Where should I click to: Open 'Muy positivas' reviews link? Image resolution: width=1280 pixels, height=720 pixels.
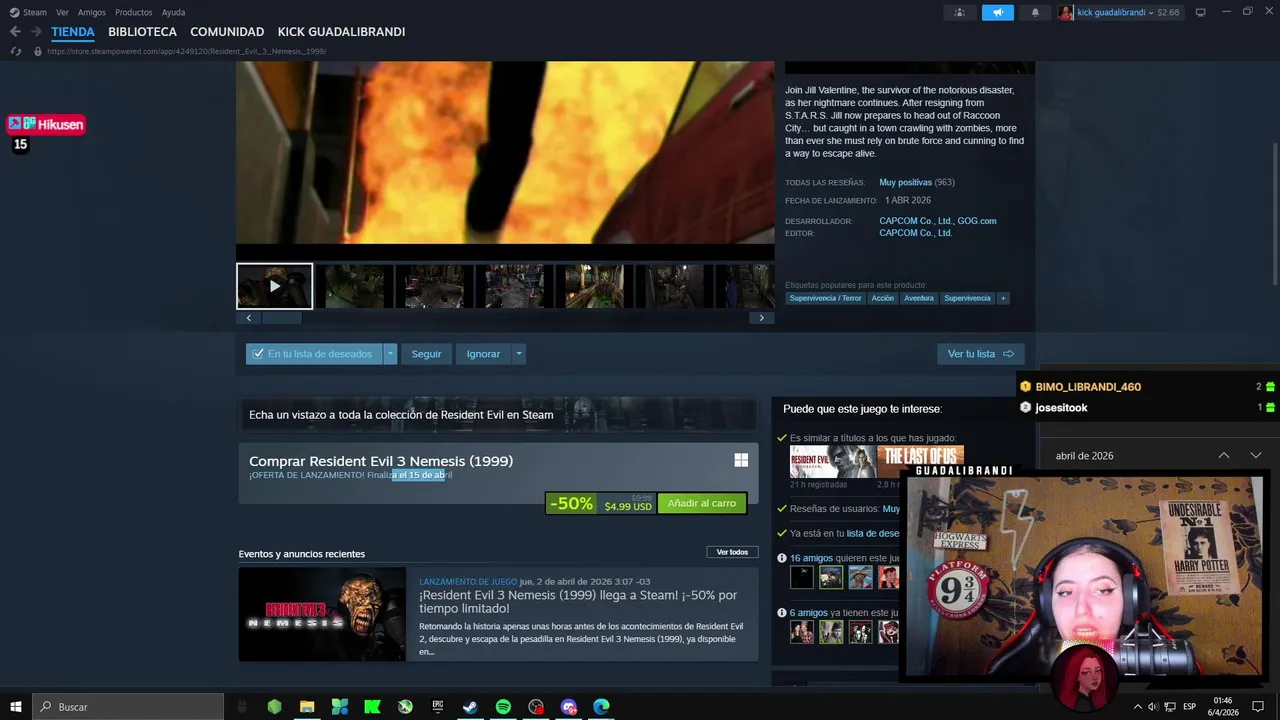[x=905, y=182]
